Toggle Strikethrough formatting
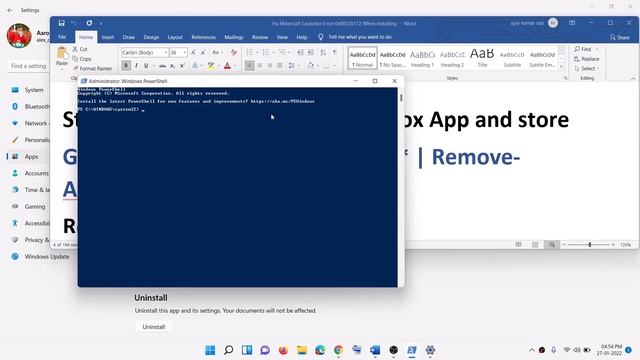This screenshot has height=360, width=640. pos(162,65)
